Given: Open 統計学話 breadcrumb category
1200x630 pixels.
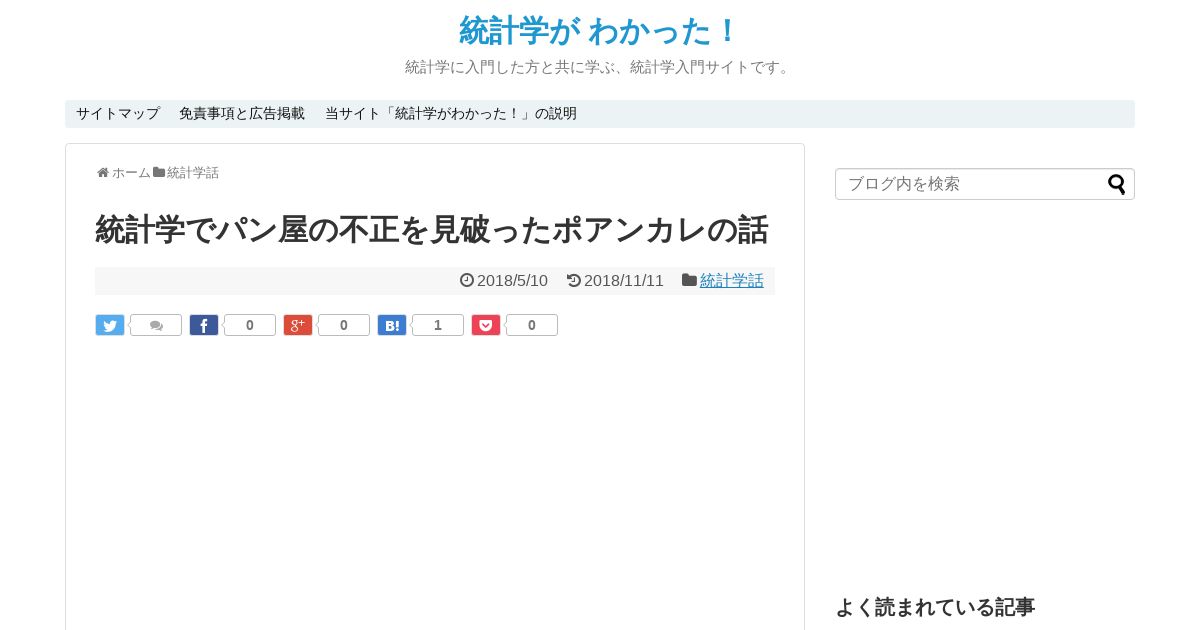Looking at the screenshot, I should click(x=193, y=173).
